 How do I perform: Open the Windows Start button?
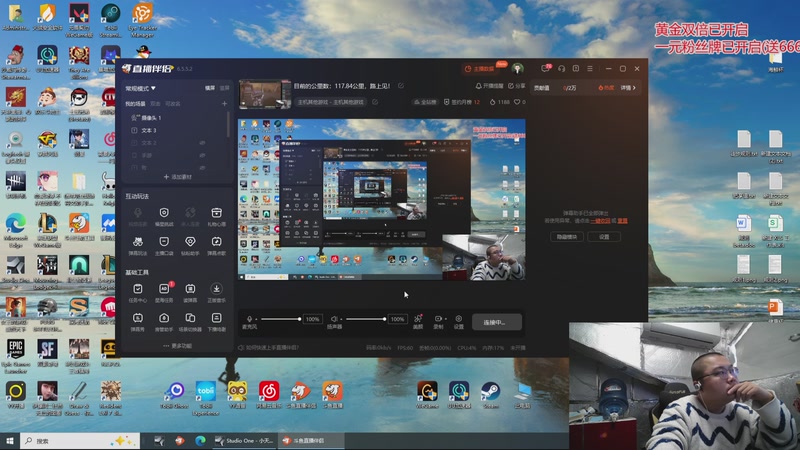click(x=10, y=441)
